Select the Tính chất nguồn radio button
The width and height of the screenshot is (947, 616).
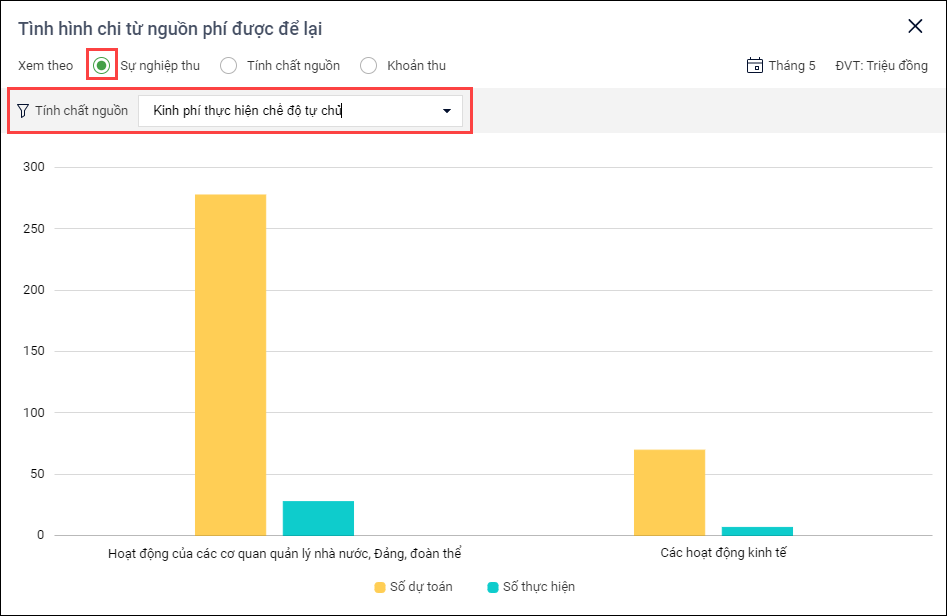click(x=229, y=66)
